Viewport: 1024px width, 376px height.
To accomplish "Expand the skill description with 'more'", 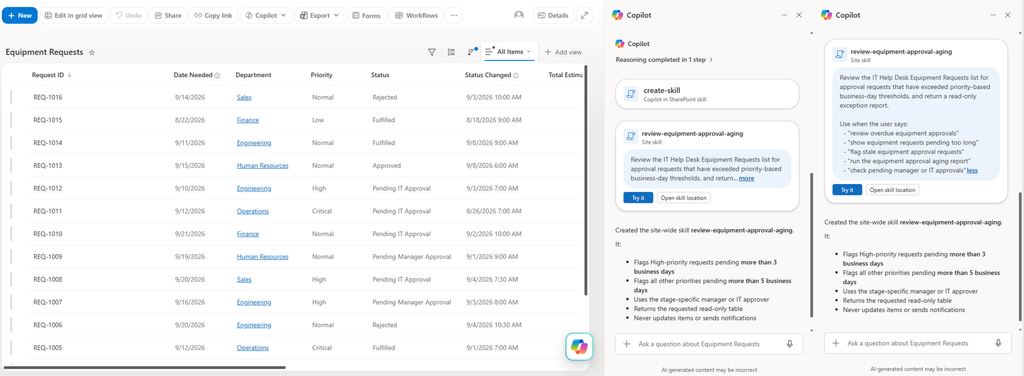I will pos(746,178).
